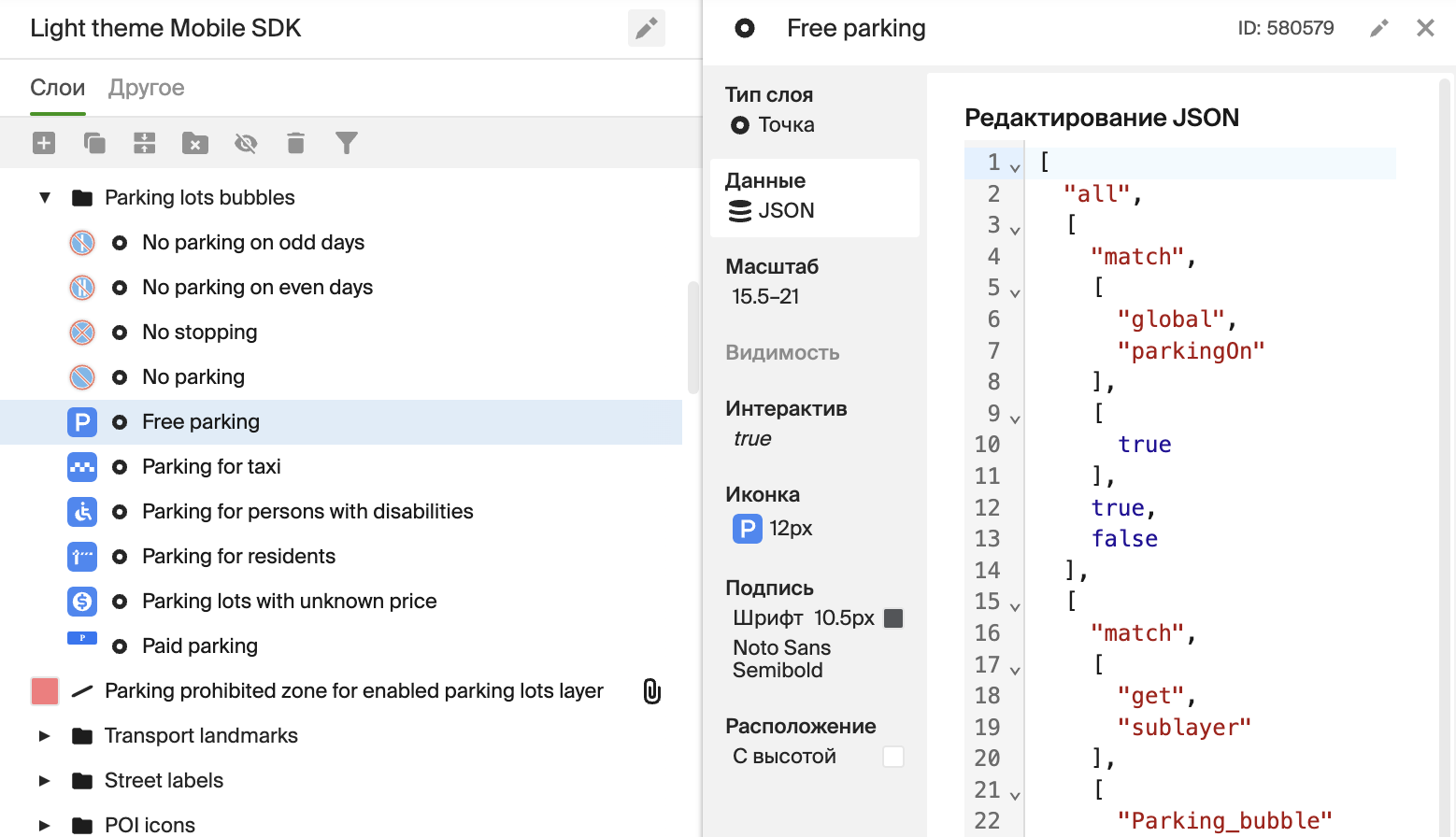This screenshot has width=1456, height=837.
Task: Switch to the Слои tab
Action: click(58, 88)
